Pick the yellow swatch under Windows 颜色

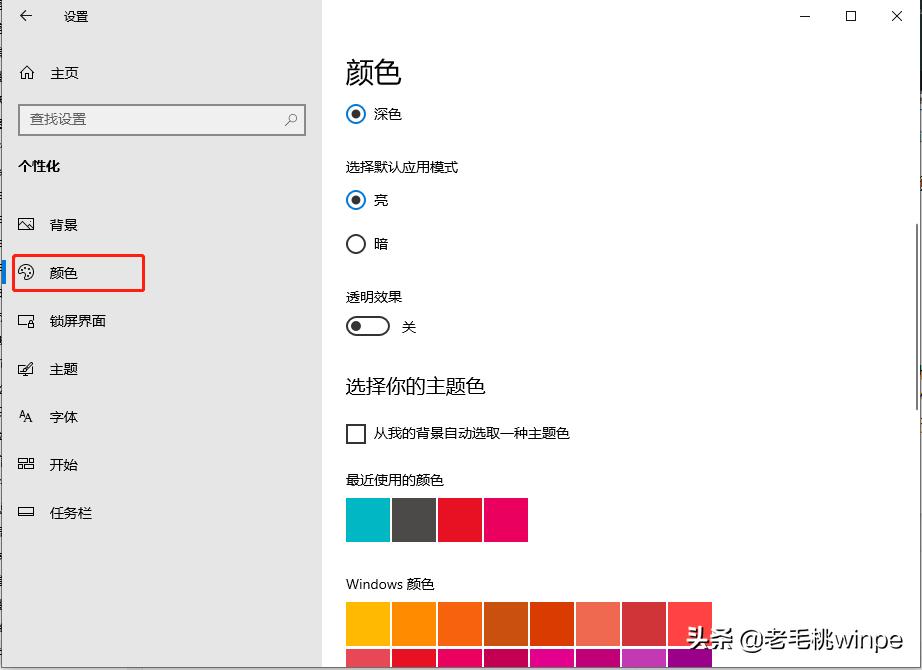tap(367, 624)
